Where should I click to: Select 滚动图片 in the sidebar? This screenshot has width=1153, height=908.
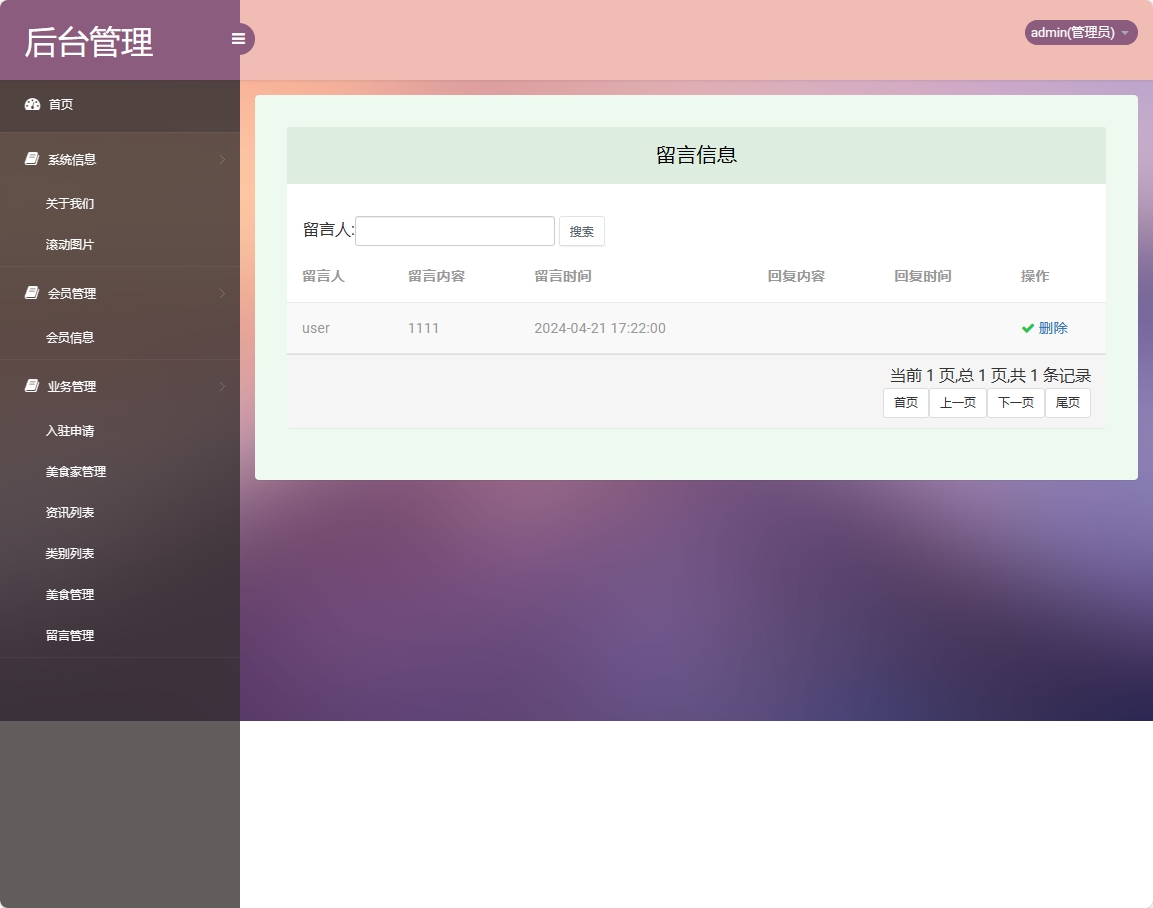[69, 244]
